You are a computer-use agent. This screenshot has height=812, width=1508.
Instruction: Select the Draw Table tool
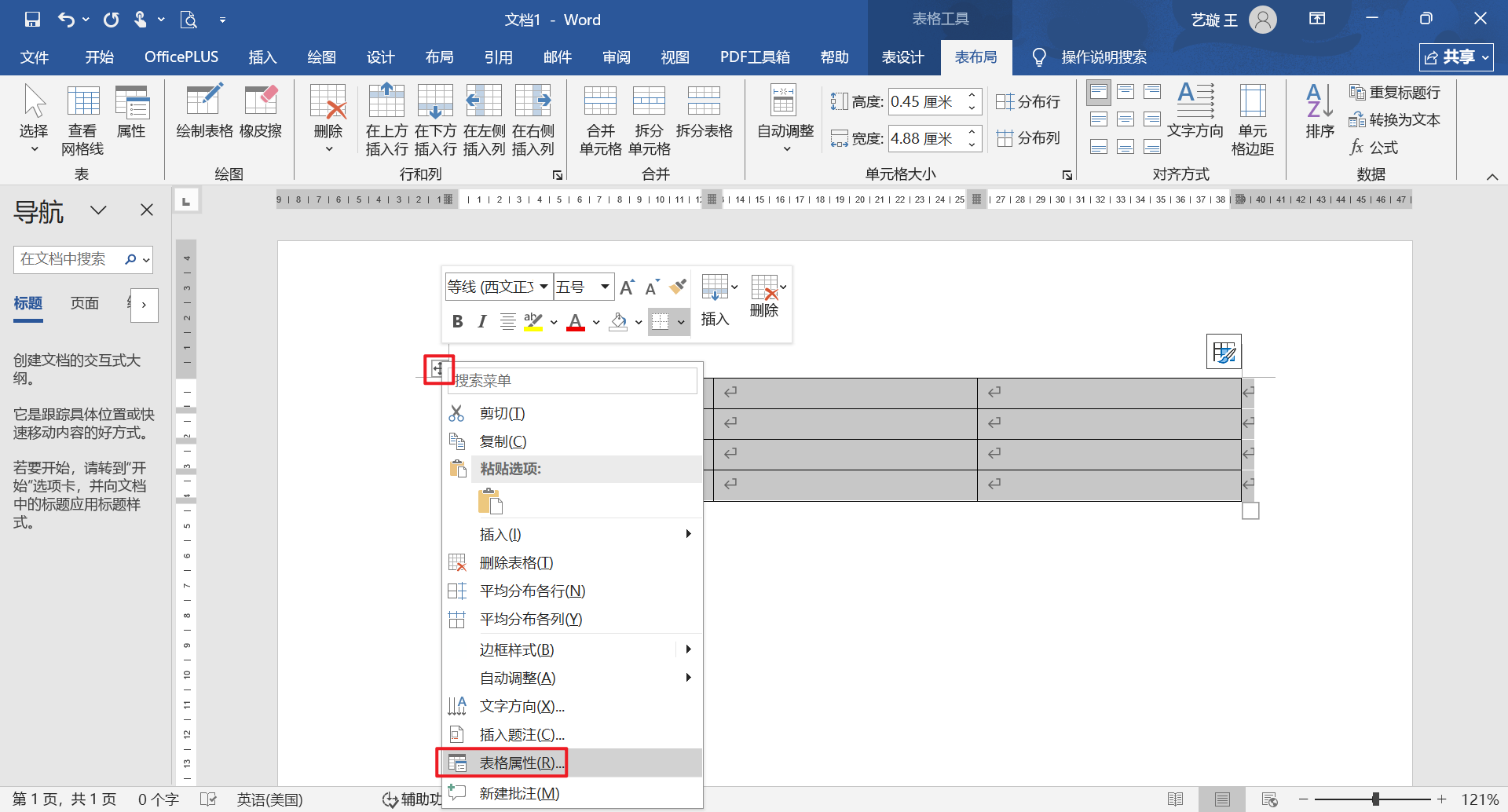click(x=204, y=112)
